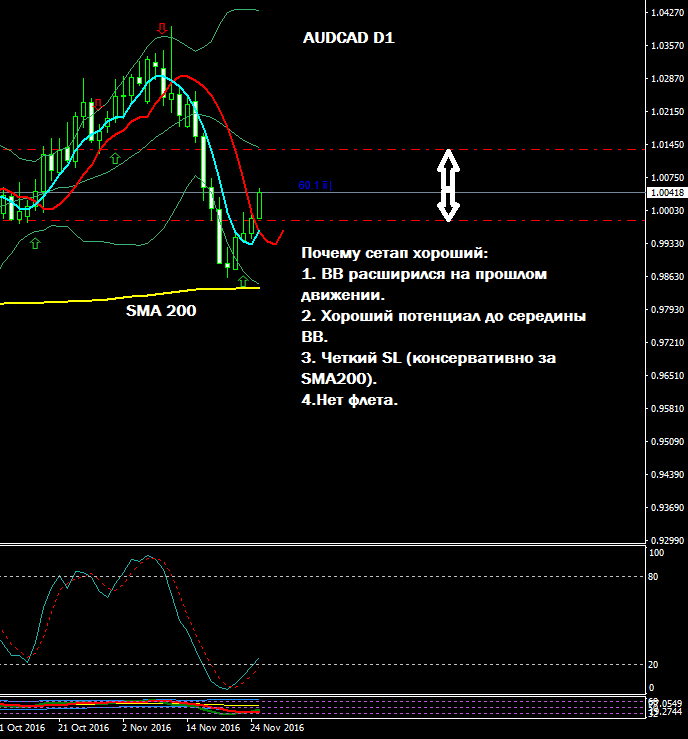
Task: Select the SMA 200 text label
Action: click(161, 311)
